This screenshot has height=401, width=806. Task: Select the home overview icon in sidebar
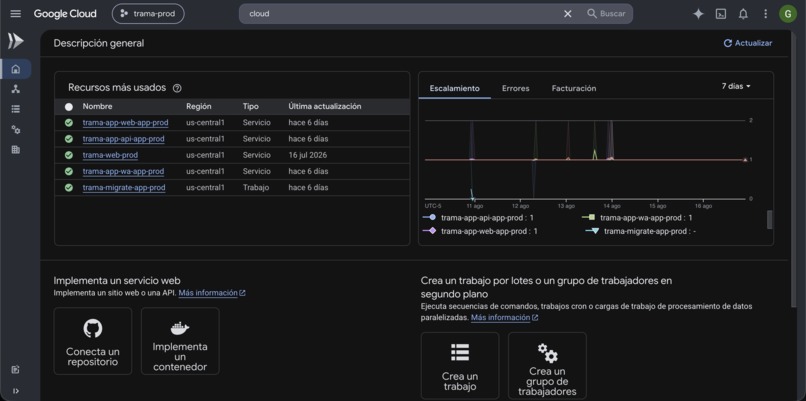pos(15,69)
